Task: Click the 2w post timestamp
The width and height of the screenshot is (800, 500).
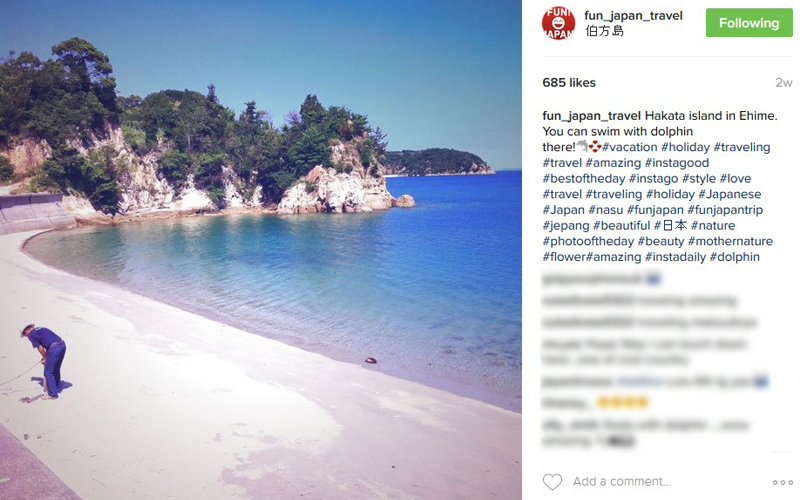Action: 784,83
